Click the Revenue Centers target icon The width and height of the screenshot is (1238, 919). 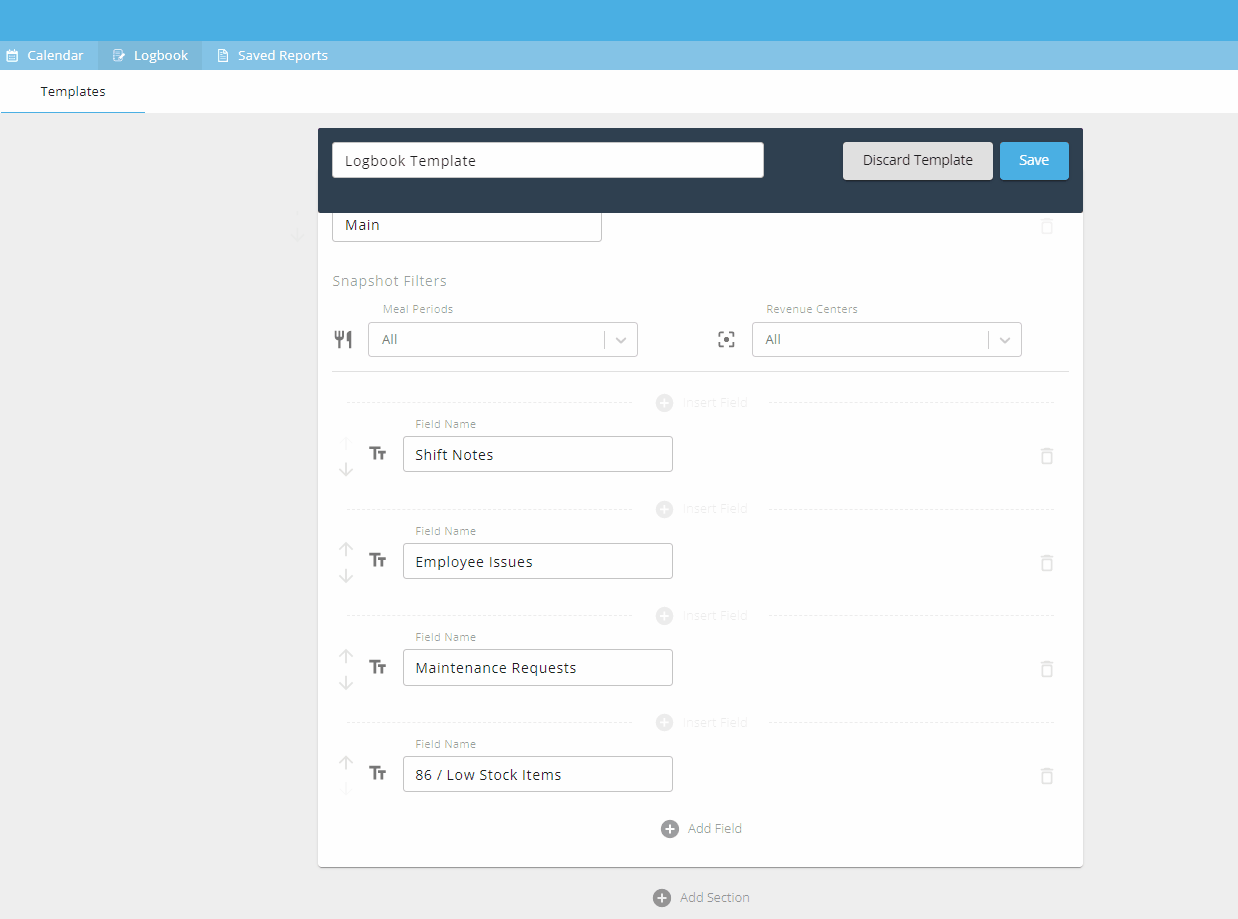(x=726, y=339)
